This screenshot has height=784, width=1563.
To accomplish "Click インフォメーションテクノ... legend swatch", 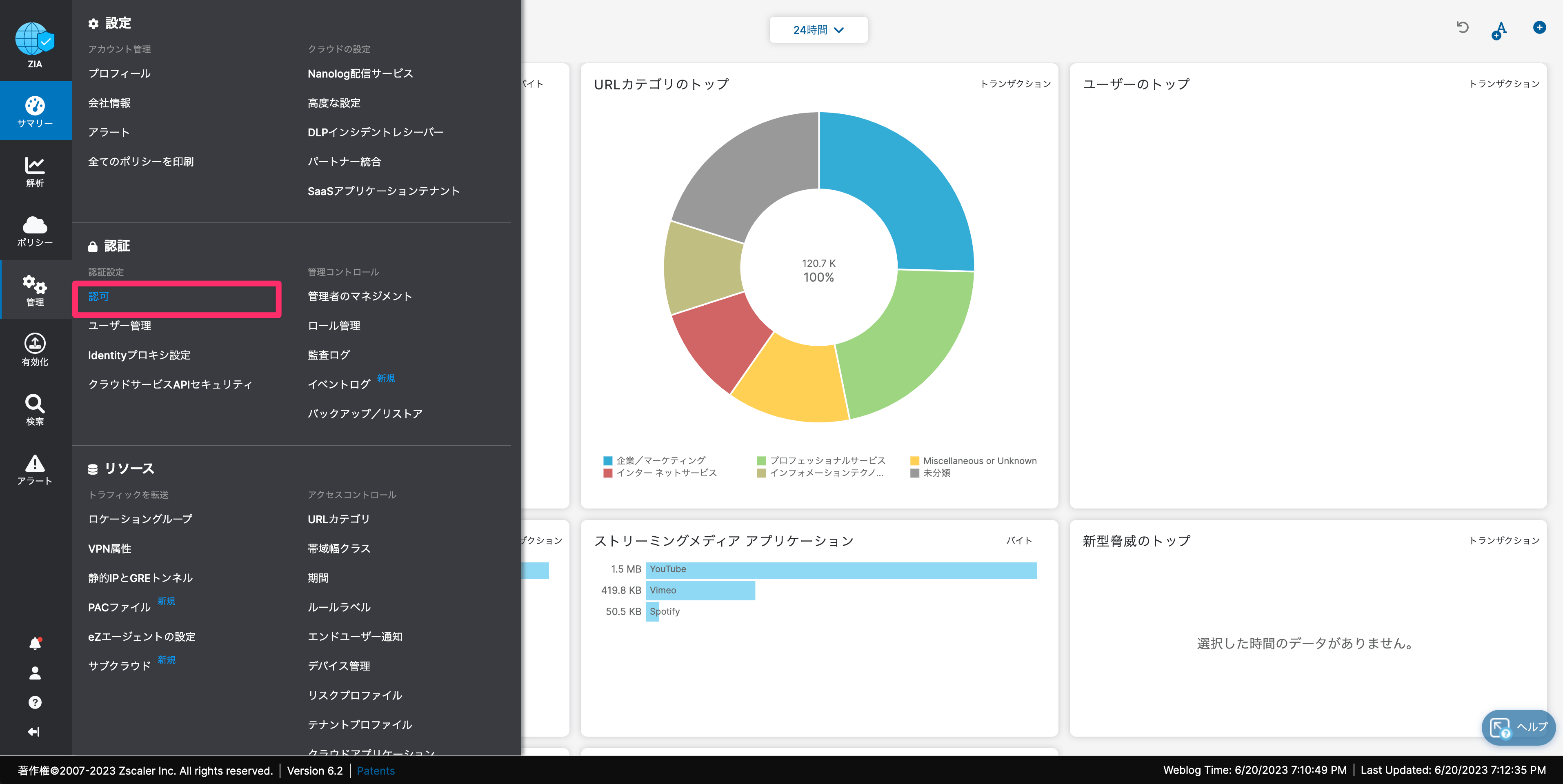I will (761, 473).
